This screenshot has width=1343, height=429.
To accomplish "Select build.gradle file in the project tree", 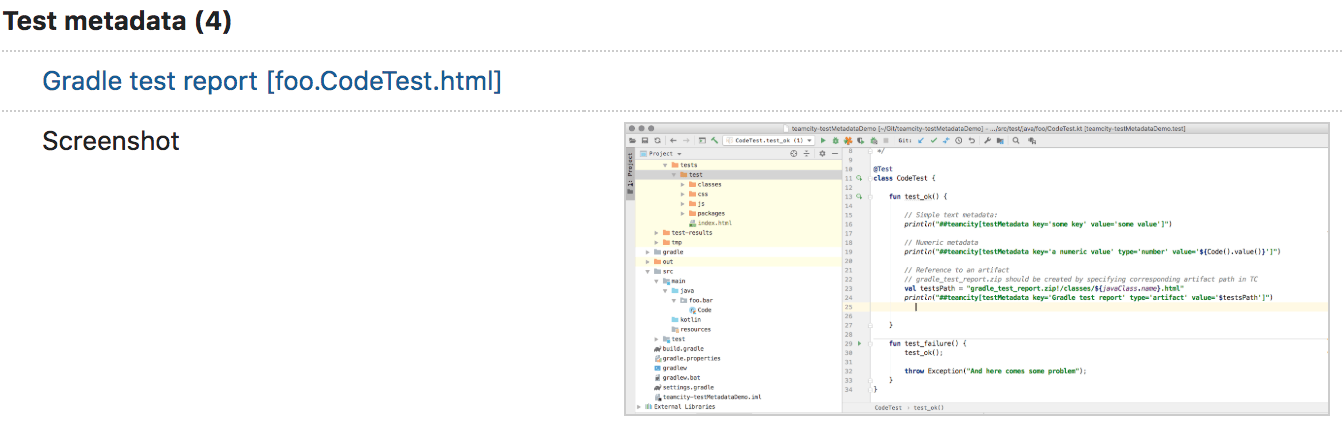I will pyautogui.click(x=683, y=349).
